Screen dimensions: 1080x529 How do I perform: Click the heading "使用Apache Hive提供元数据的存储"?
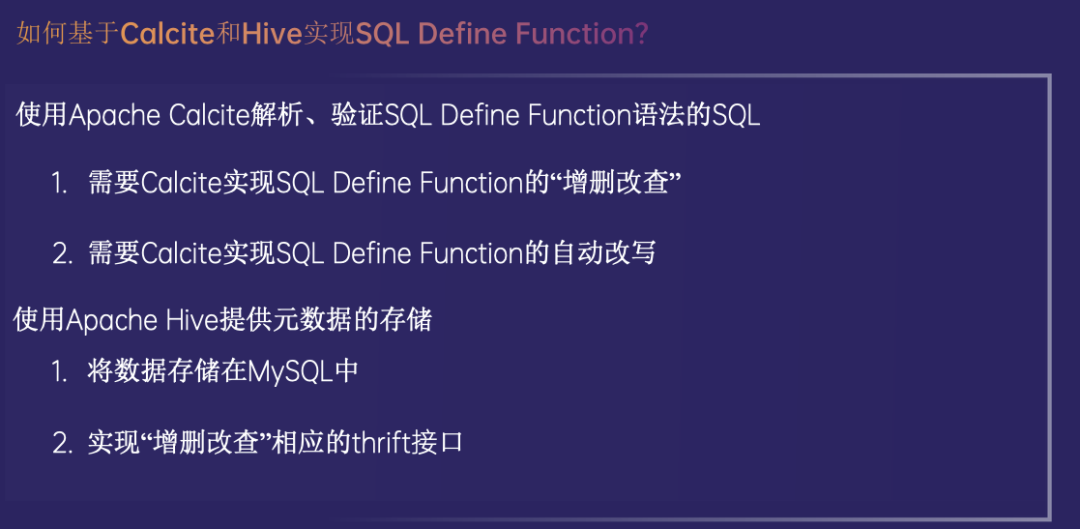[223, 320]
